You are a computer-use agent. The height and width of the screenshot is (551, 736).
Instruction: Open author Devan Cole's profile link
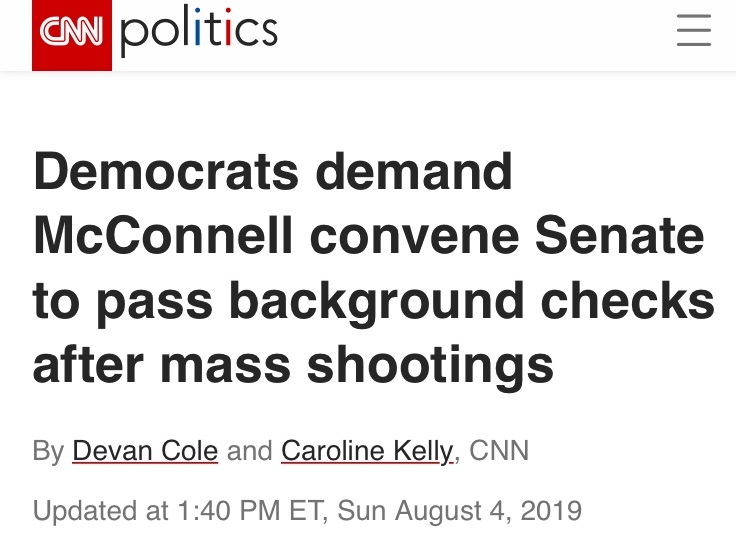coord(145,451)
